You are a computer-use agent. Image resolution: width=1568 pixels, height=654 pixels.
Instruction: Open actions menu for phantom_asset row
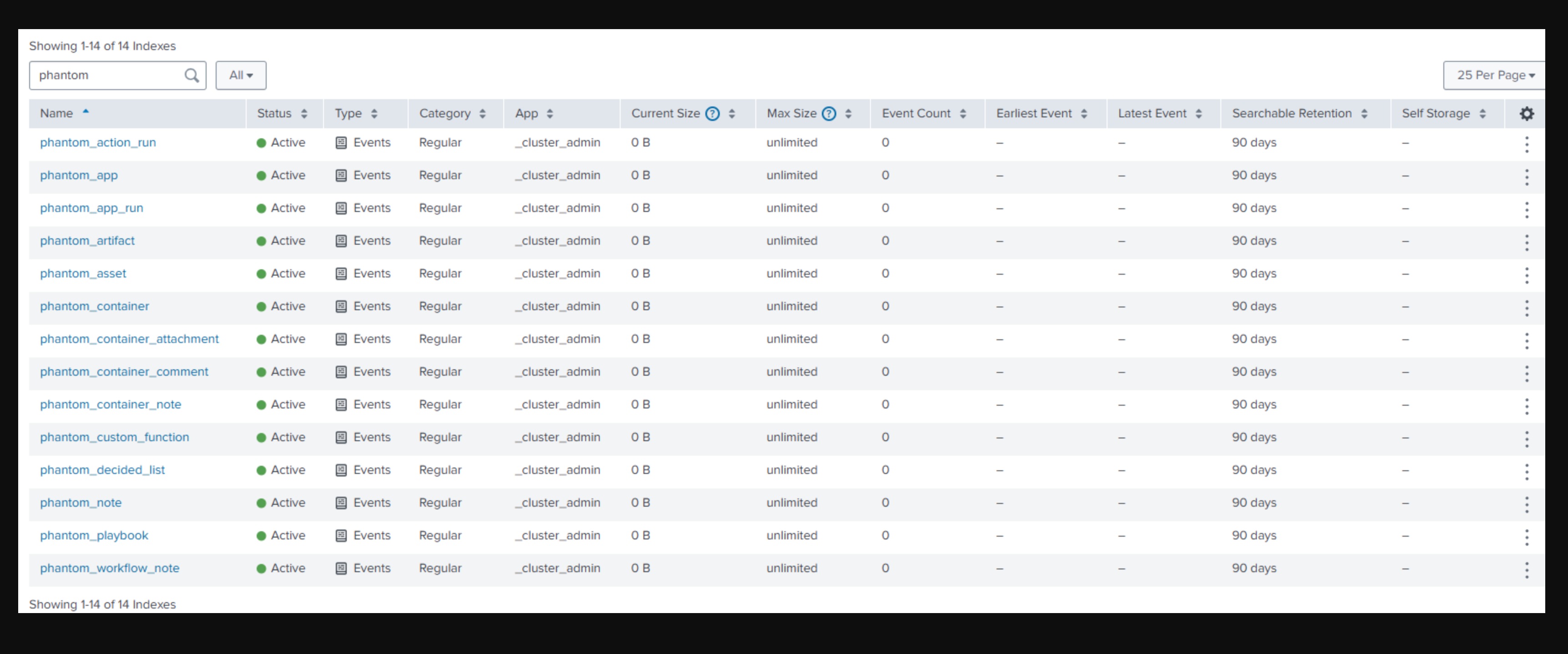pos(1527,275)
